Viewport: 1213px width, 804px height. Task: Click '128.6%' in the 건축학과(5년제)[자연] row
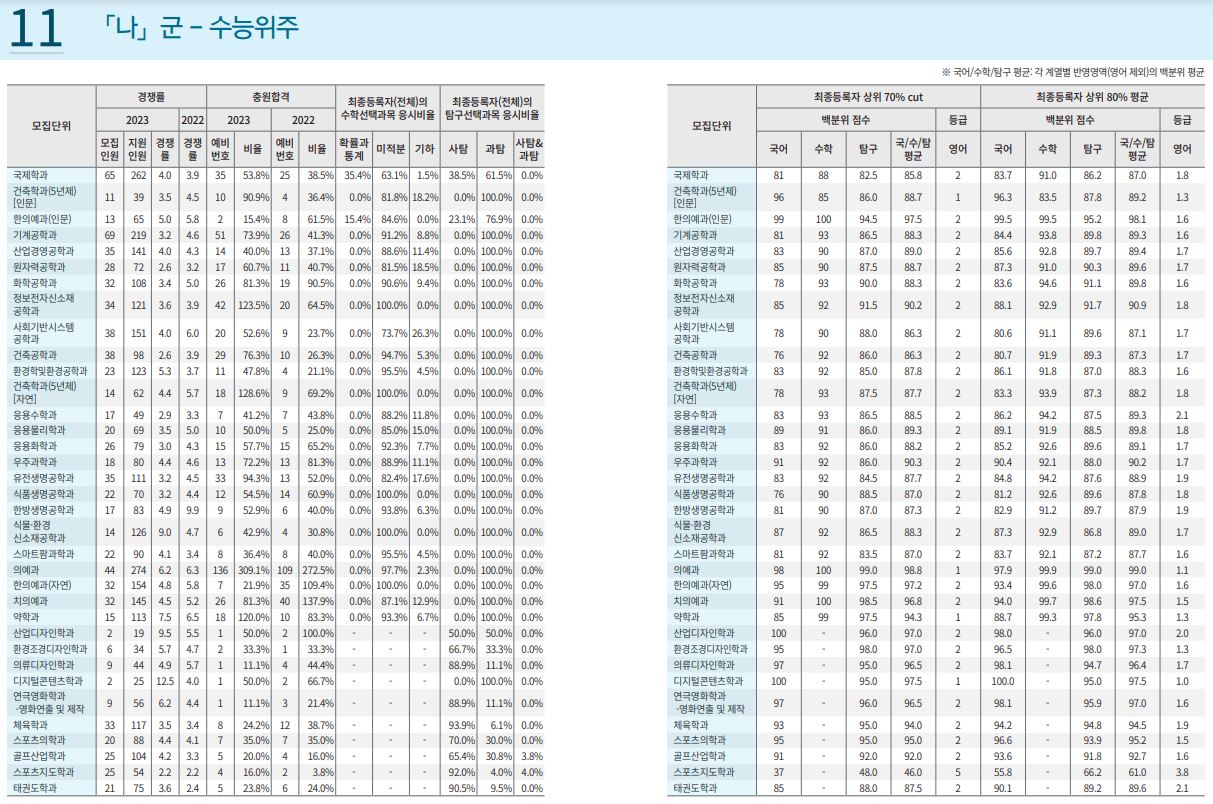(254, 393)
